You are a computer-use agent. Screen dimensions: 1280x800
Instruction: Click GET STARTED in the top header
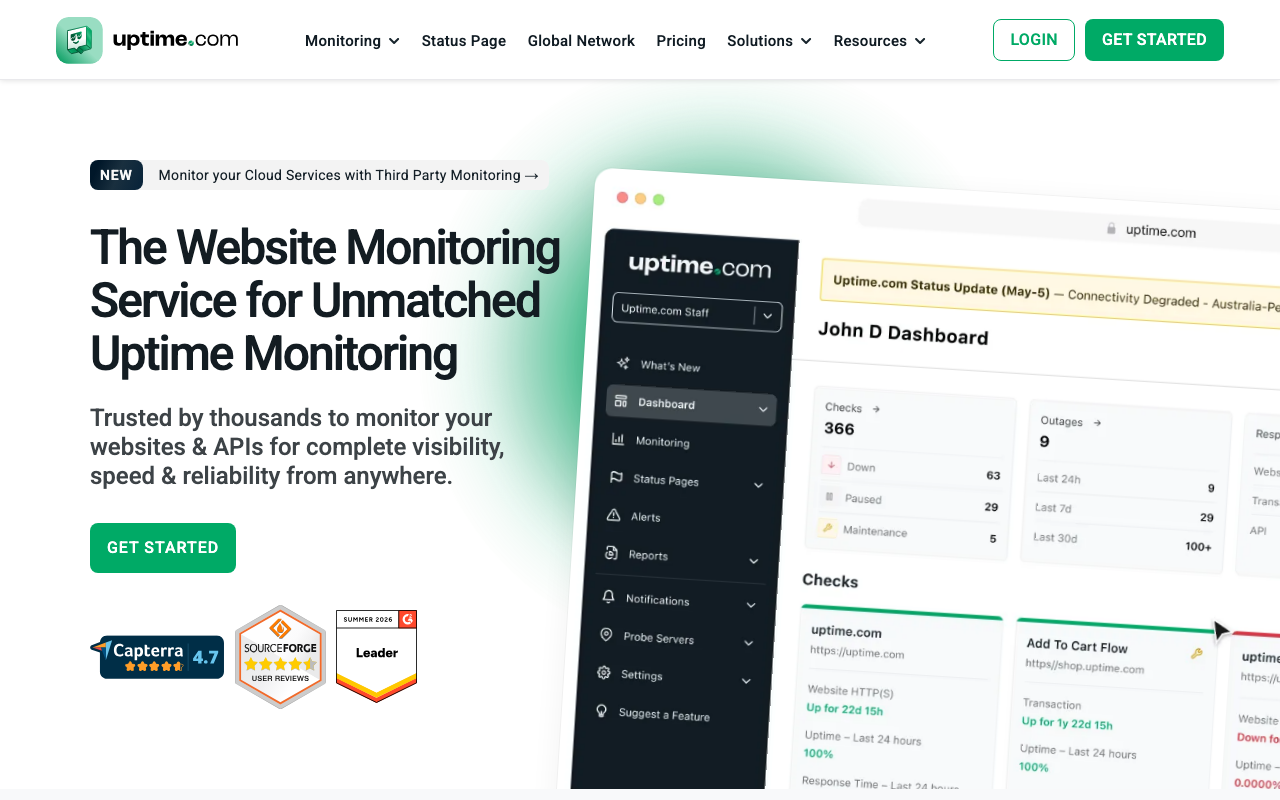1154,40
